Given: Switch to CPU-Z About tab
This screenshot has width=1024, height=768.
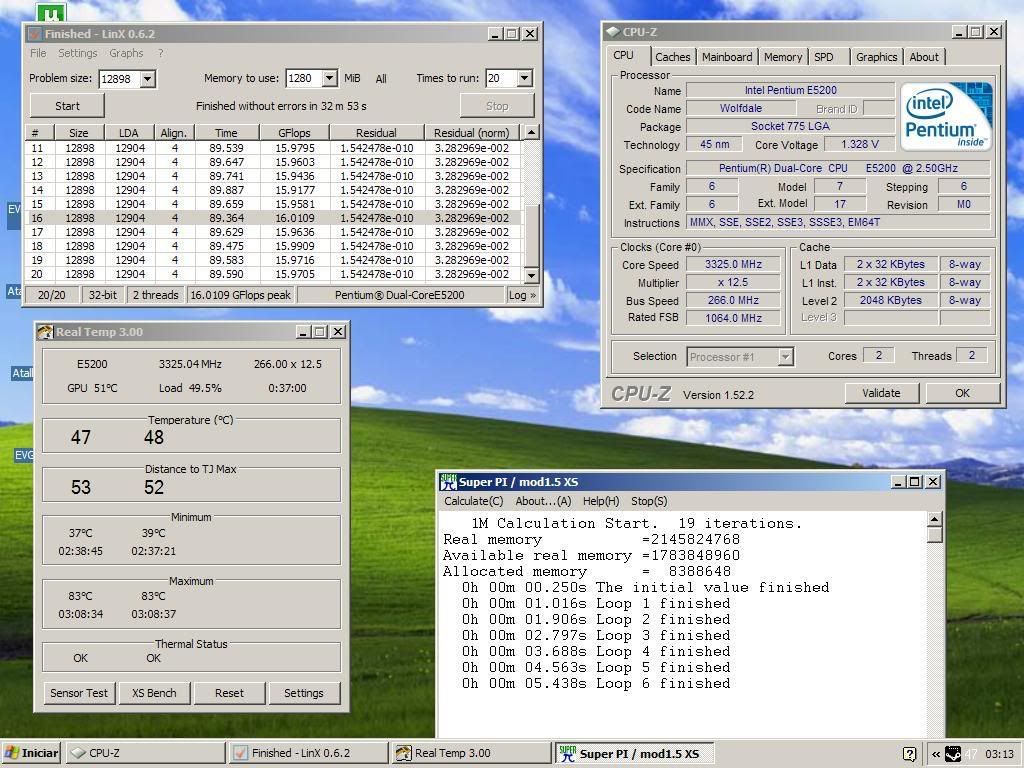Looking at the screenshot, I should click(x=924, y=57).
